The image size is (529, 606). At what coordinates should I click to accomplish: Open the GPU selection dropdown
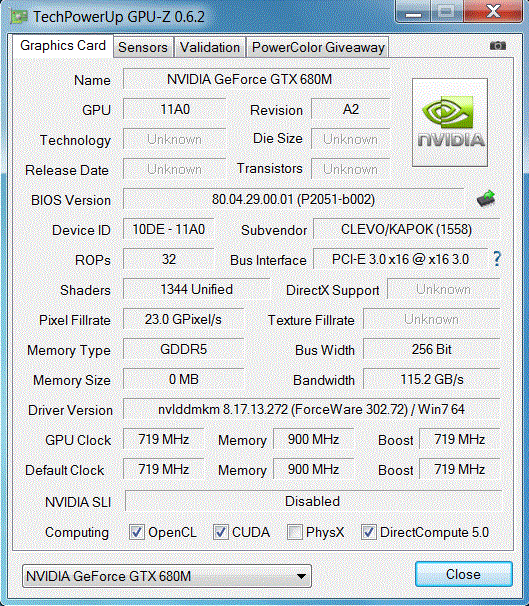pyautogui.click(x=167, y=576)
